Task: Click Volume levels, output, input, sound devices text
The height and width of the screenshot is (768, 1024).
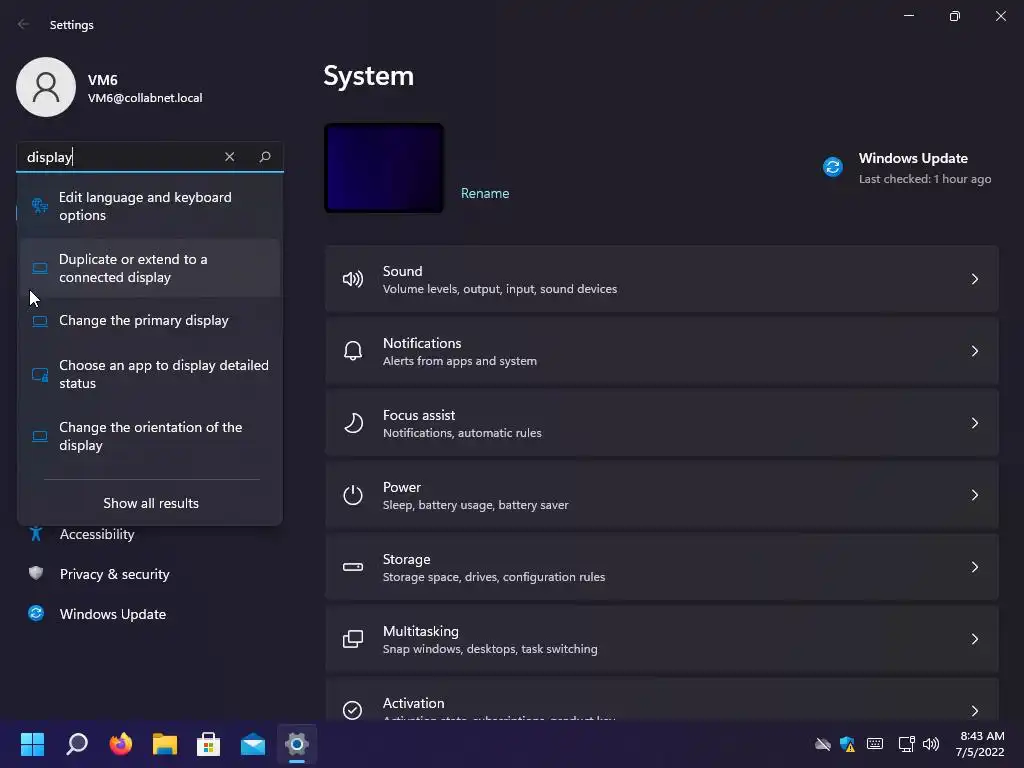Action: 500,289
